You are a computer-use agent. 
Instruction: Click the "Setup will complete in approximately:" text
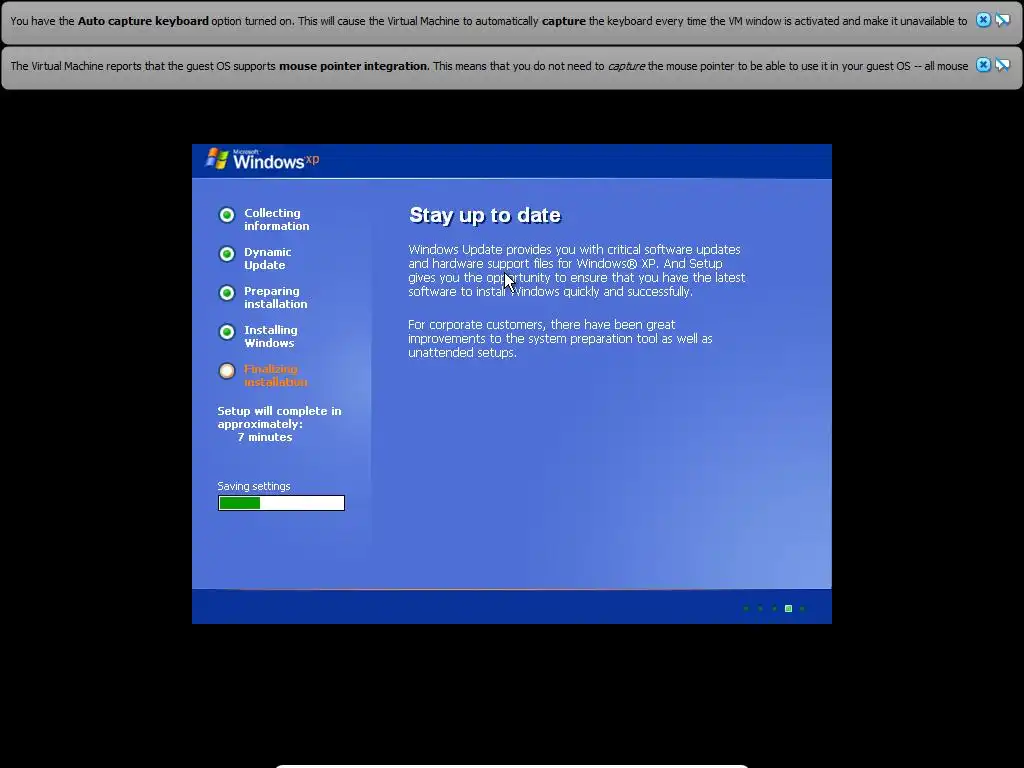280,417
